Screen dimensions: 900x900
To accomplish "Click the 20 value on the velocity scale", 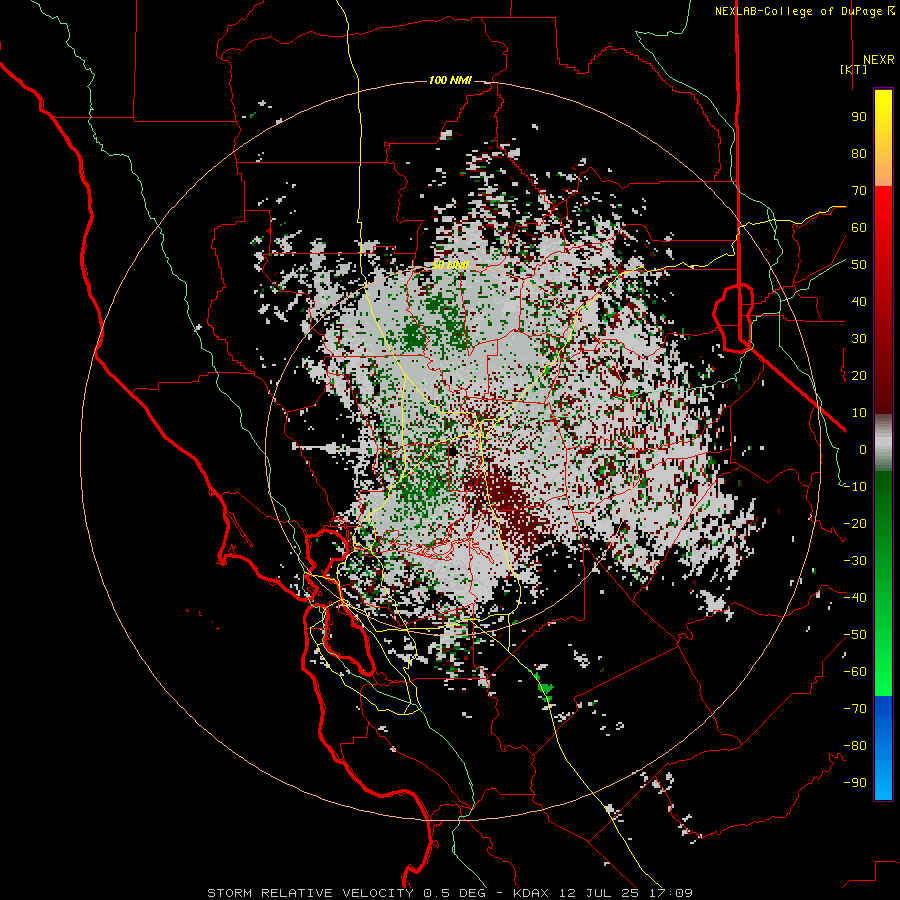I will 859,376.
